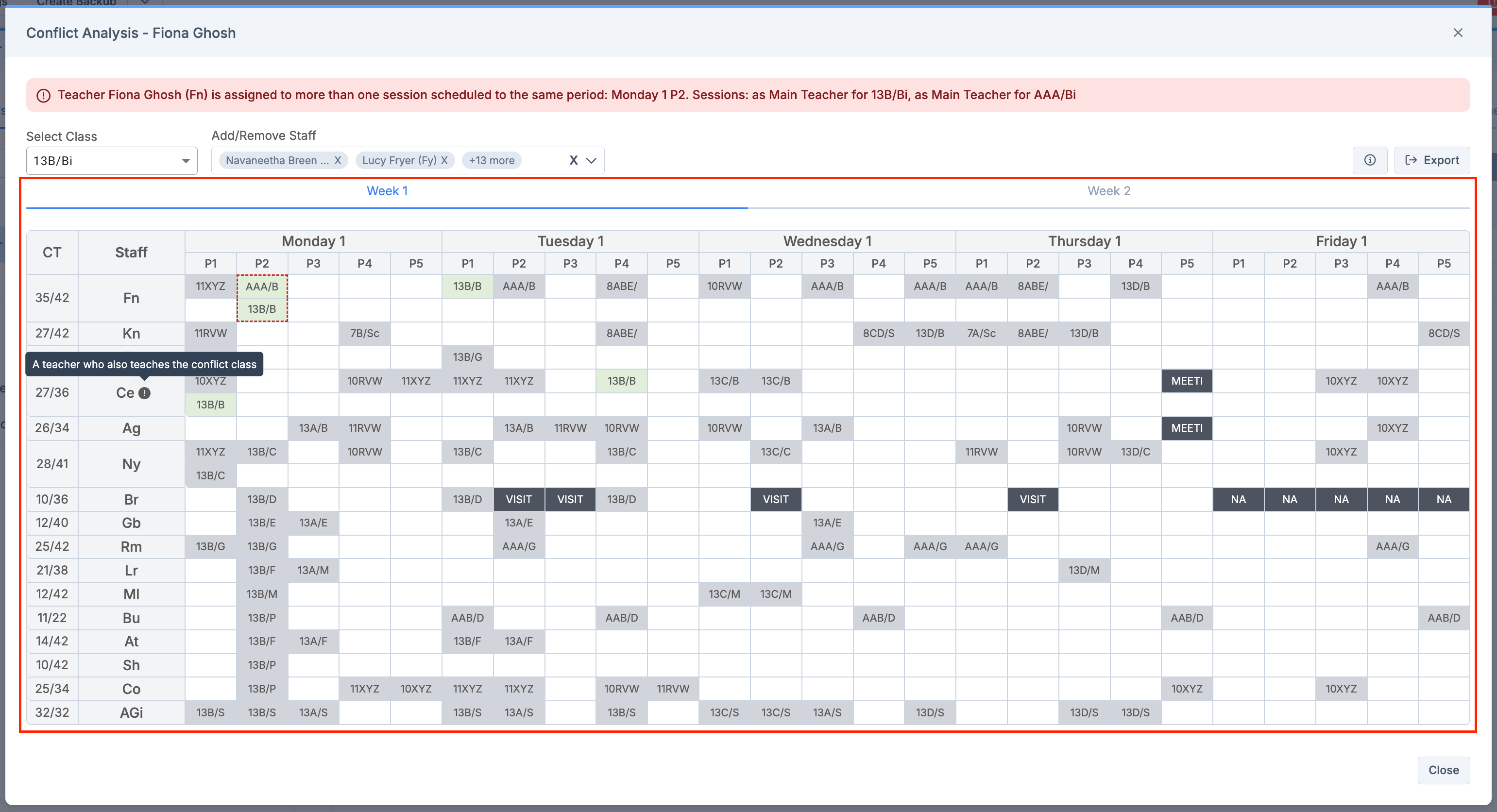
Task: Close the Conflict Analysis dialog with X
Action: coord(1458,33)
